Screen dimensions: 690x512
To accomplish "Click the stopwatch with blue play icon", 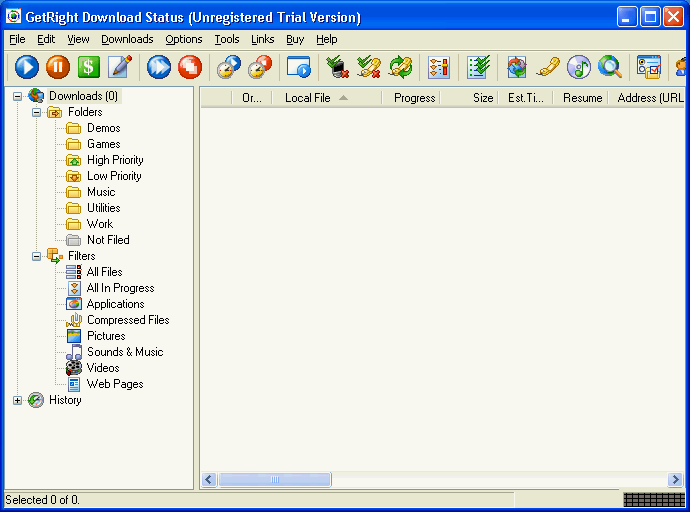I will coord(229,67).
